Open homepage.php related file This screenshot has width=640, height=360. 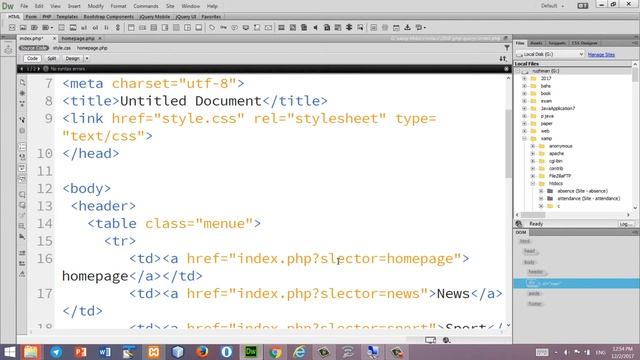click(92, 48)
